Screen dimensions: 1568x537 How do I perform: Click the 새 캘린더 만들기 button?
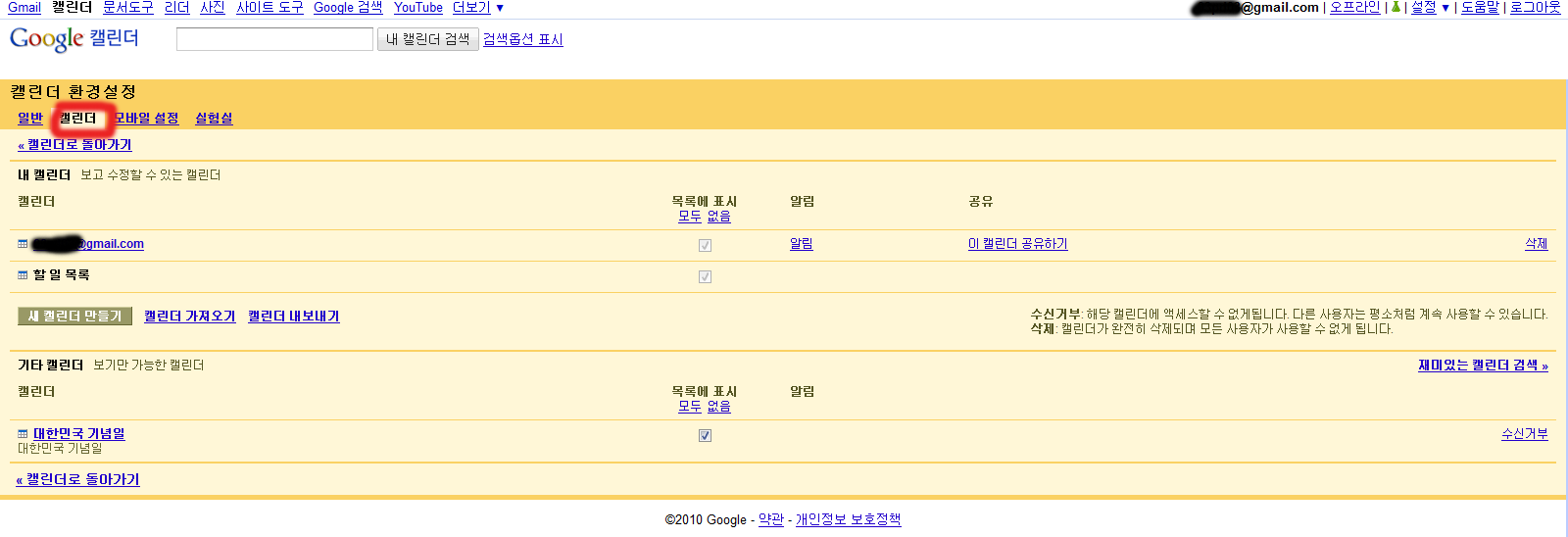pos(74,317)
